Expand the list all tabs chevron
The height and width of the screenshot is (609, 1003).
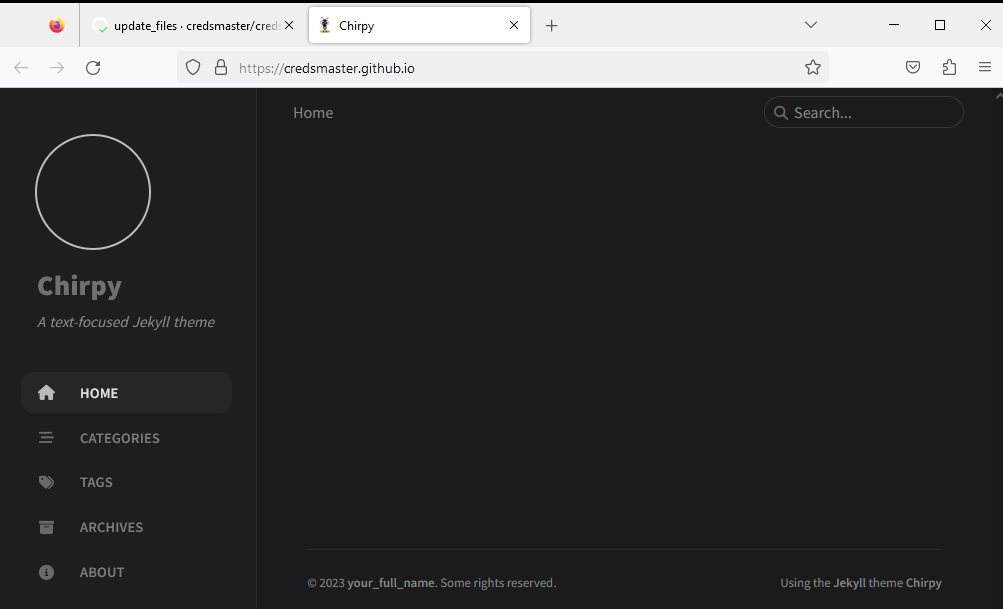point(811,25)
